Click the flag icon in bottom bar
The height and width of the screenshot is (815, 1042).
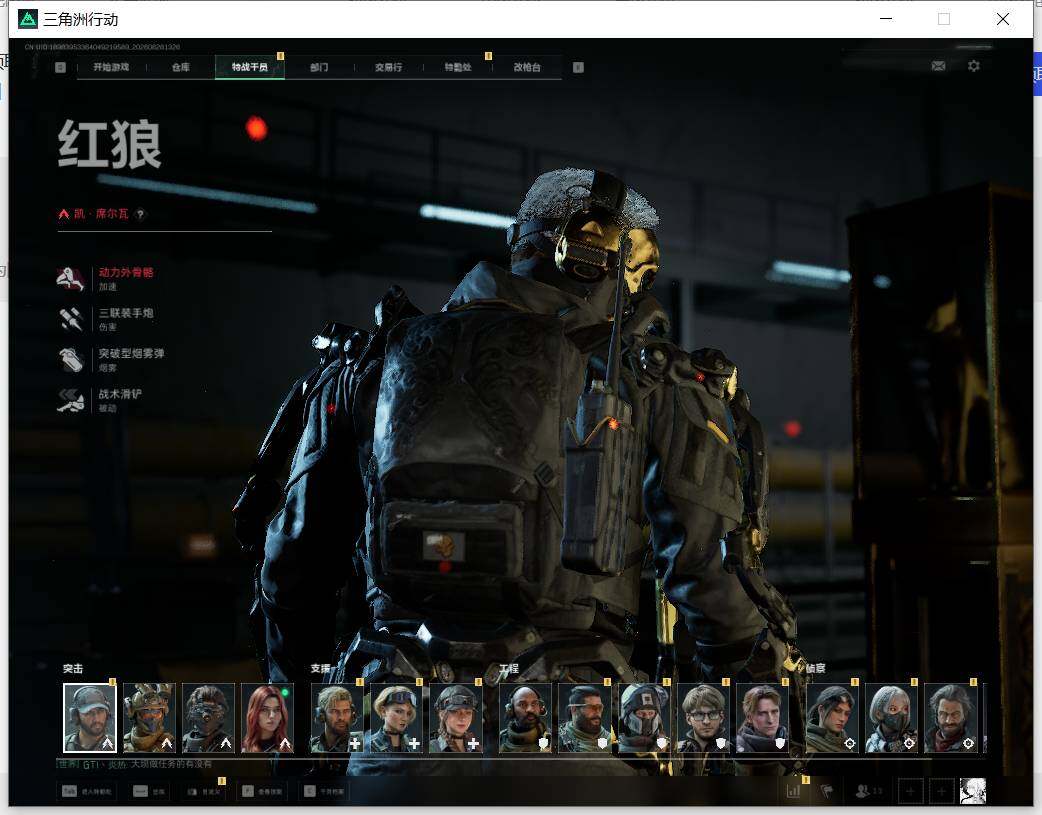[x=827, y=791]
